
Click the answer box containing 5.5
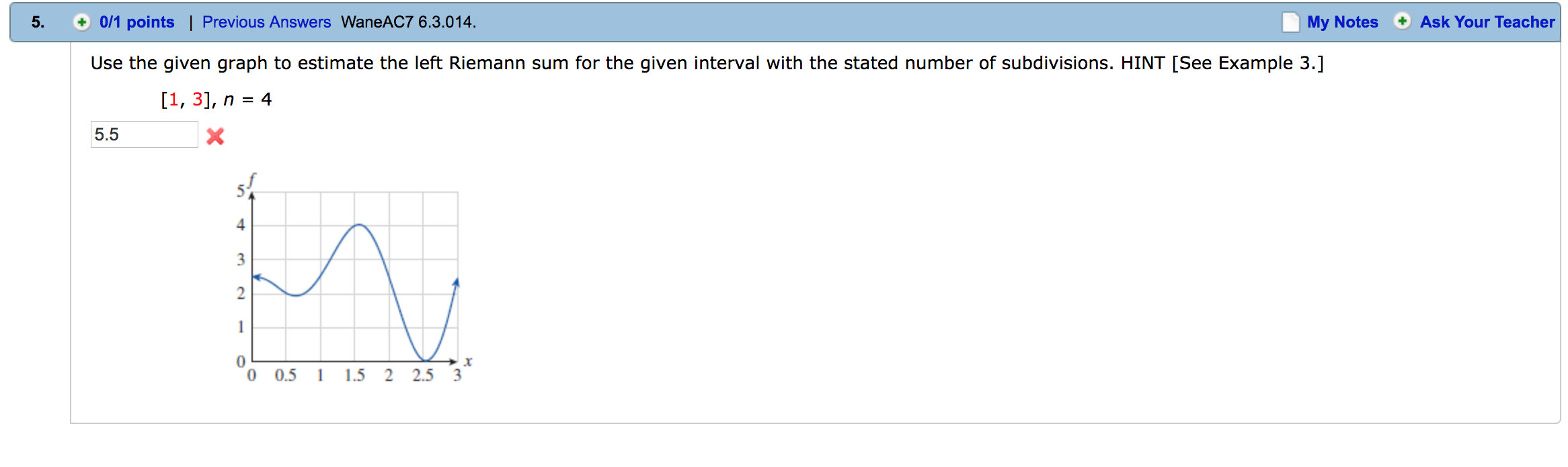pyautogui.click(x=144, y=134)
